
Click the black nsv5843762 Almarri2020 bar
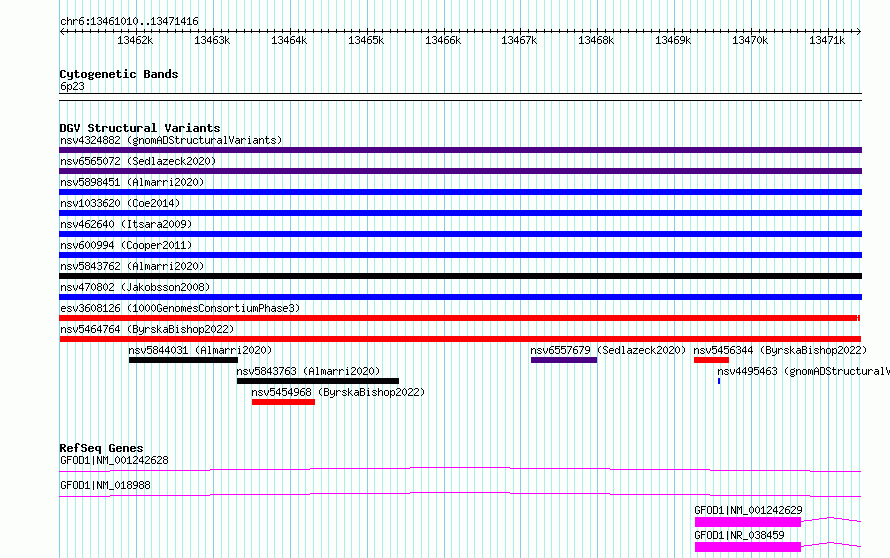point(460,276)
